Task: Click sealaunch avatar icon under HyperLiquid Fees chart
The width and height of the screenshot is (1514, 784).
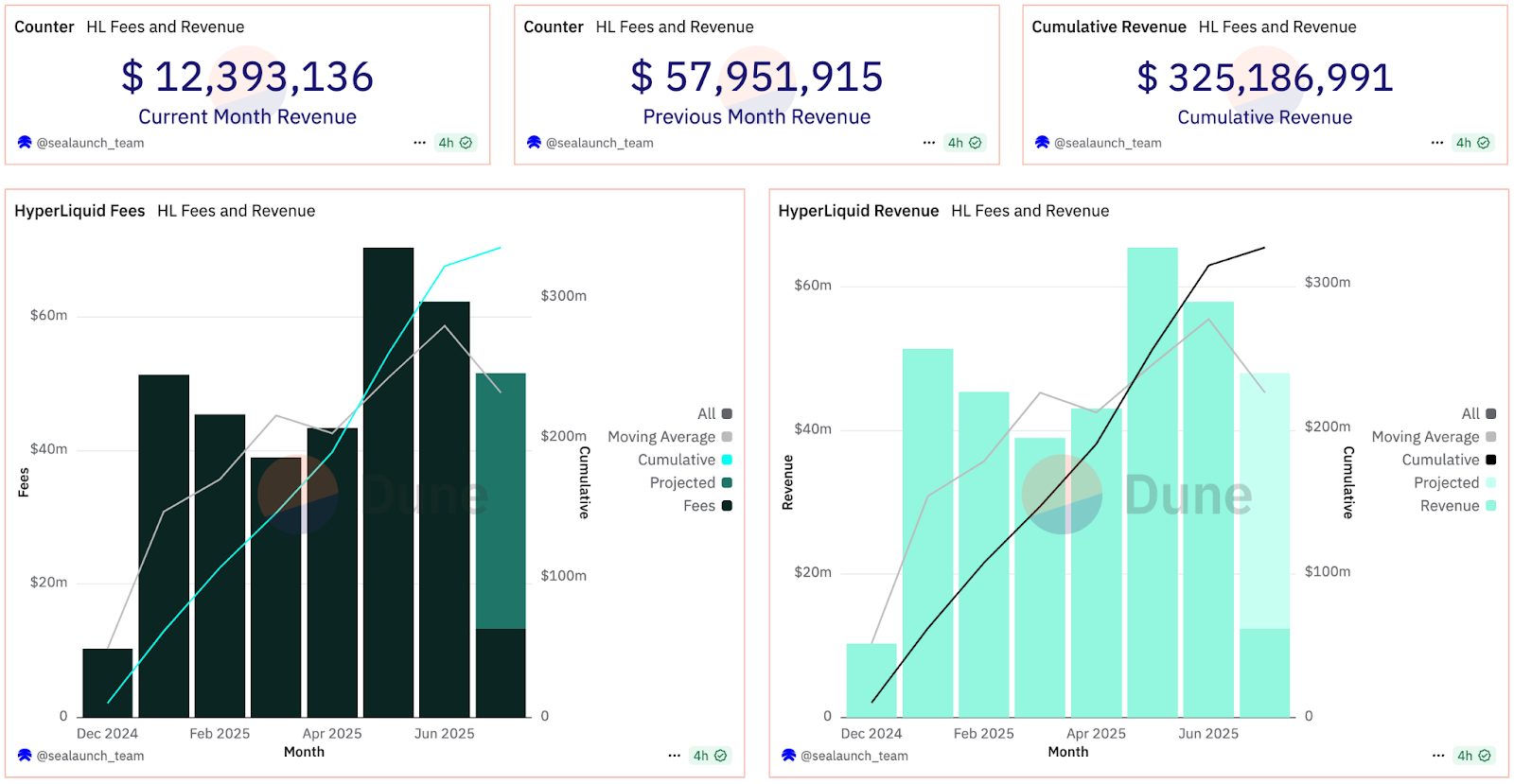Action: (25, 756)
